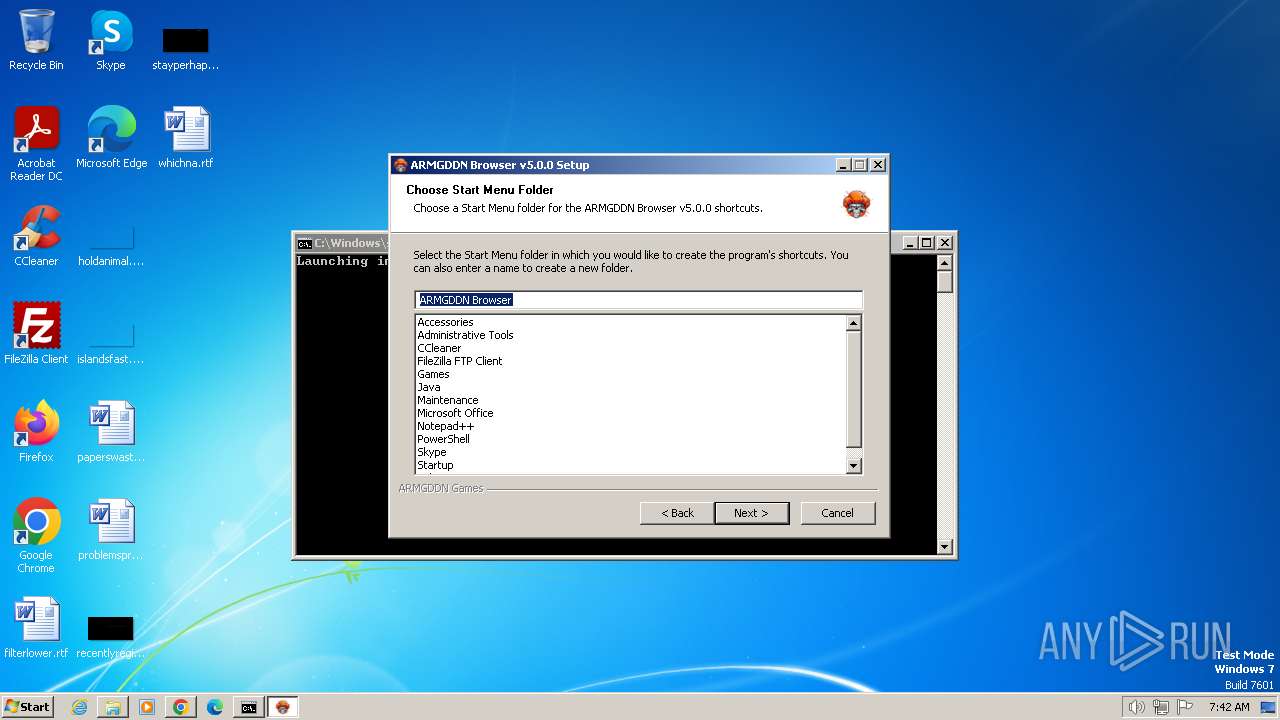The width and height of the screenshot is (1280, 720).
Task: Select Administrative Tools folder
Action: click(x=465, y=335)
